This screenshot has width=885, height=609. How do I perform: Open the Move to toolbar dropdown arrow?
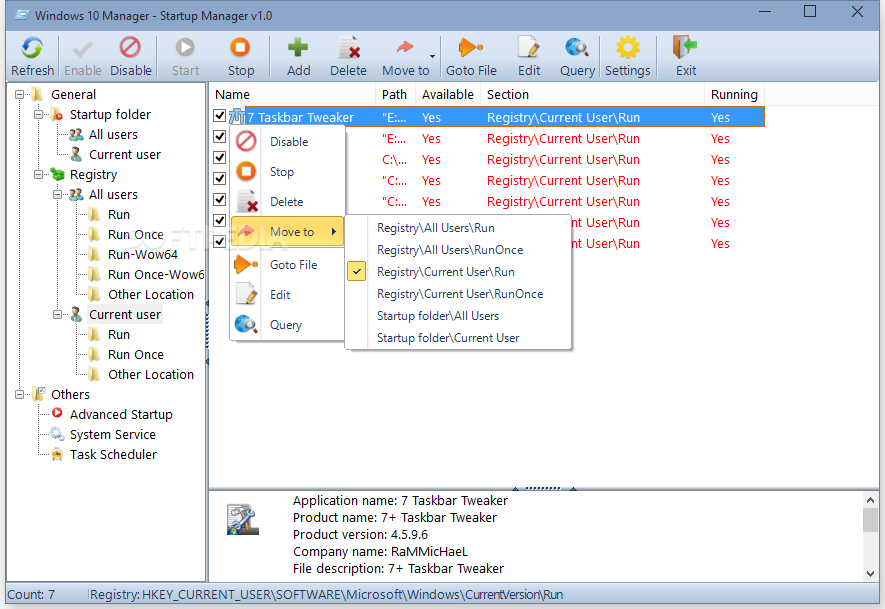[432, 56]
